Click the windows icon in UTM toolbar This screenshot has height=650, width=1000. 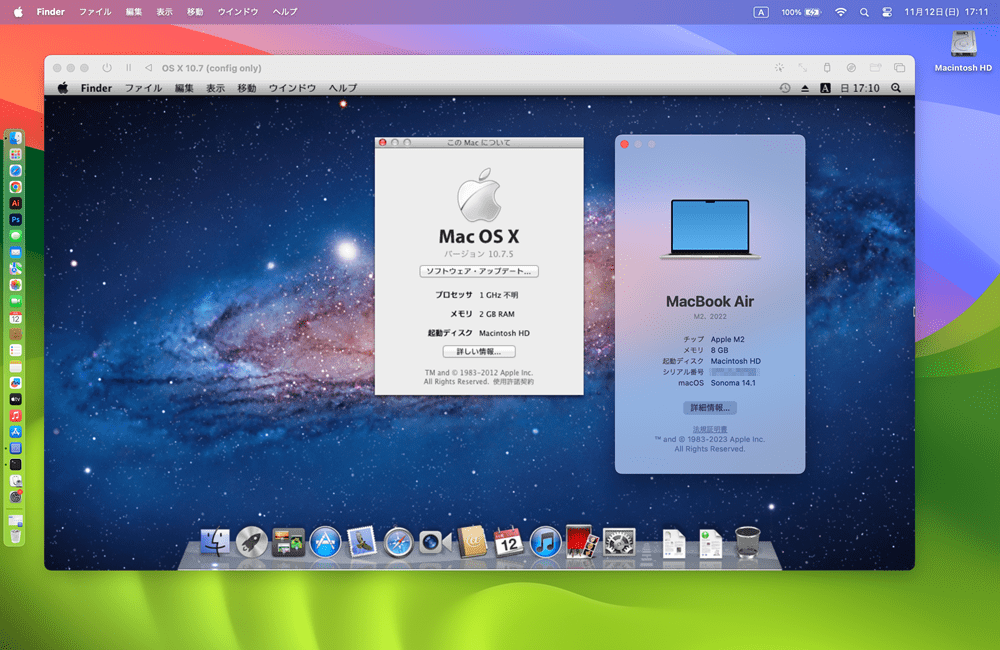point(899,68)
